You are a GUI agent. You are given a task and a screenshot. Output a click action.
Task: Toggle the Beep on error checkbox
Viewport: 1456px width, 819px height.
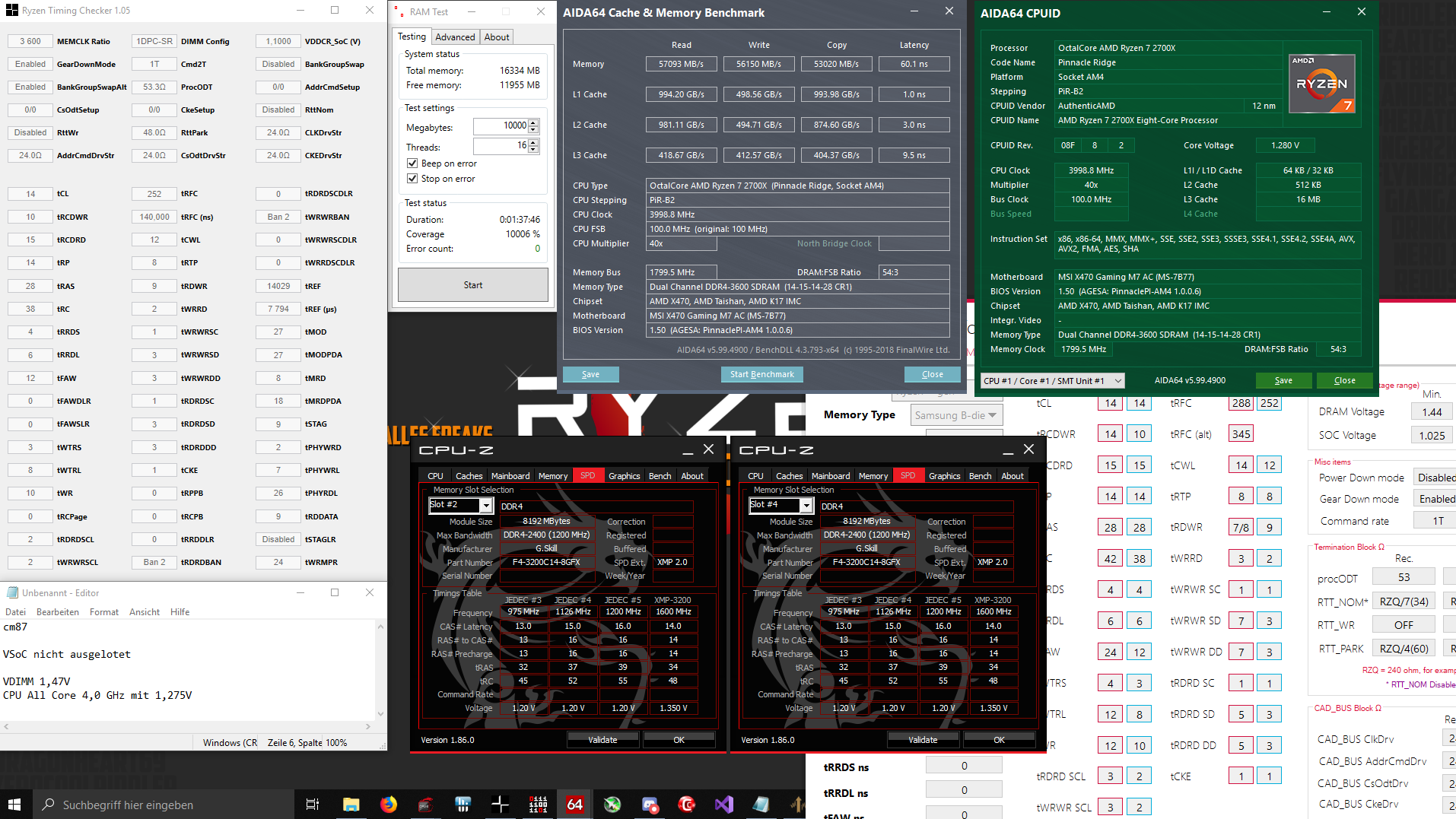412,163
